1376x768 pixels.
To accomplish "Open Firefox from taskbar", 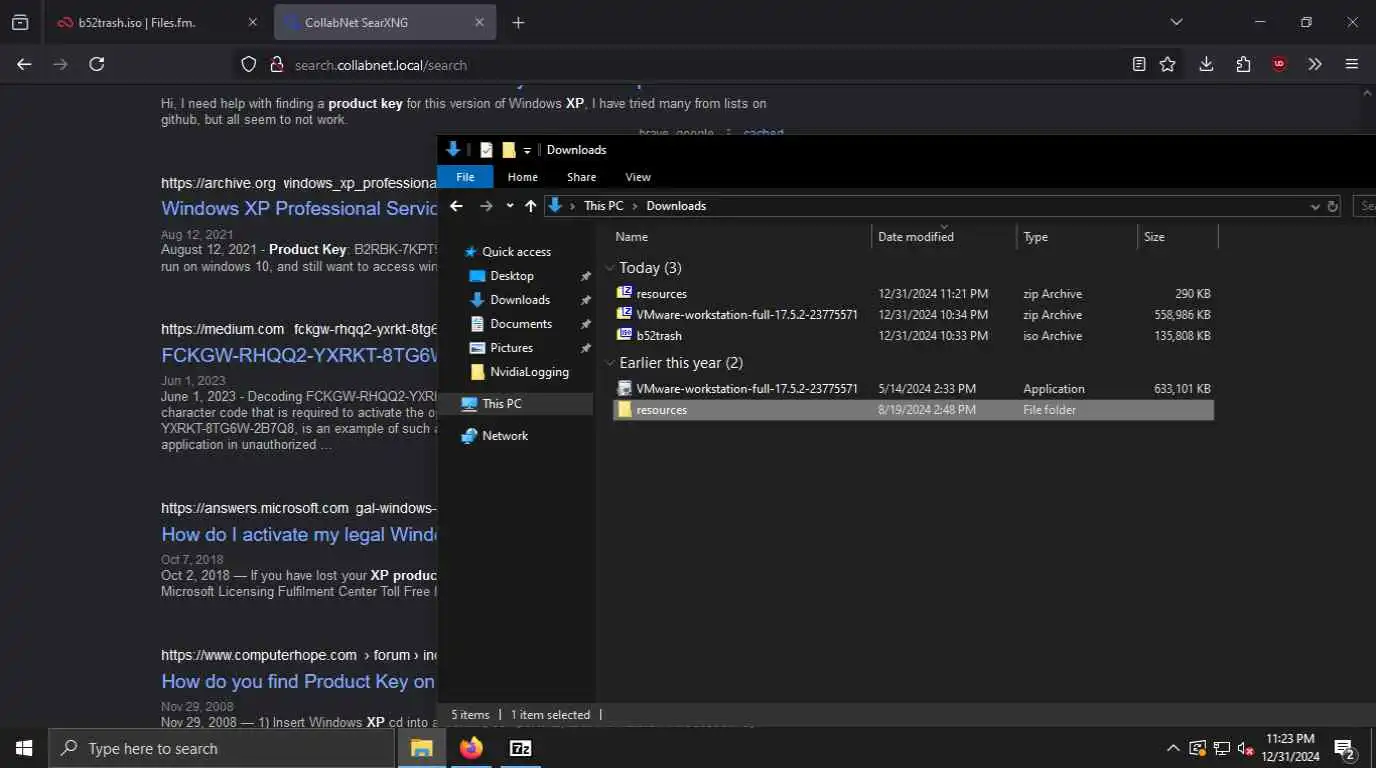I will (x=471, y=748).
